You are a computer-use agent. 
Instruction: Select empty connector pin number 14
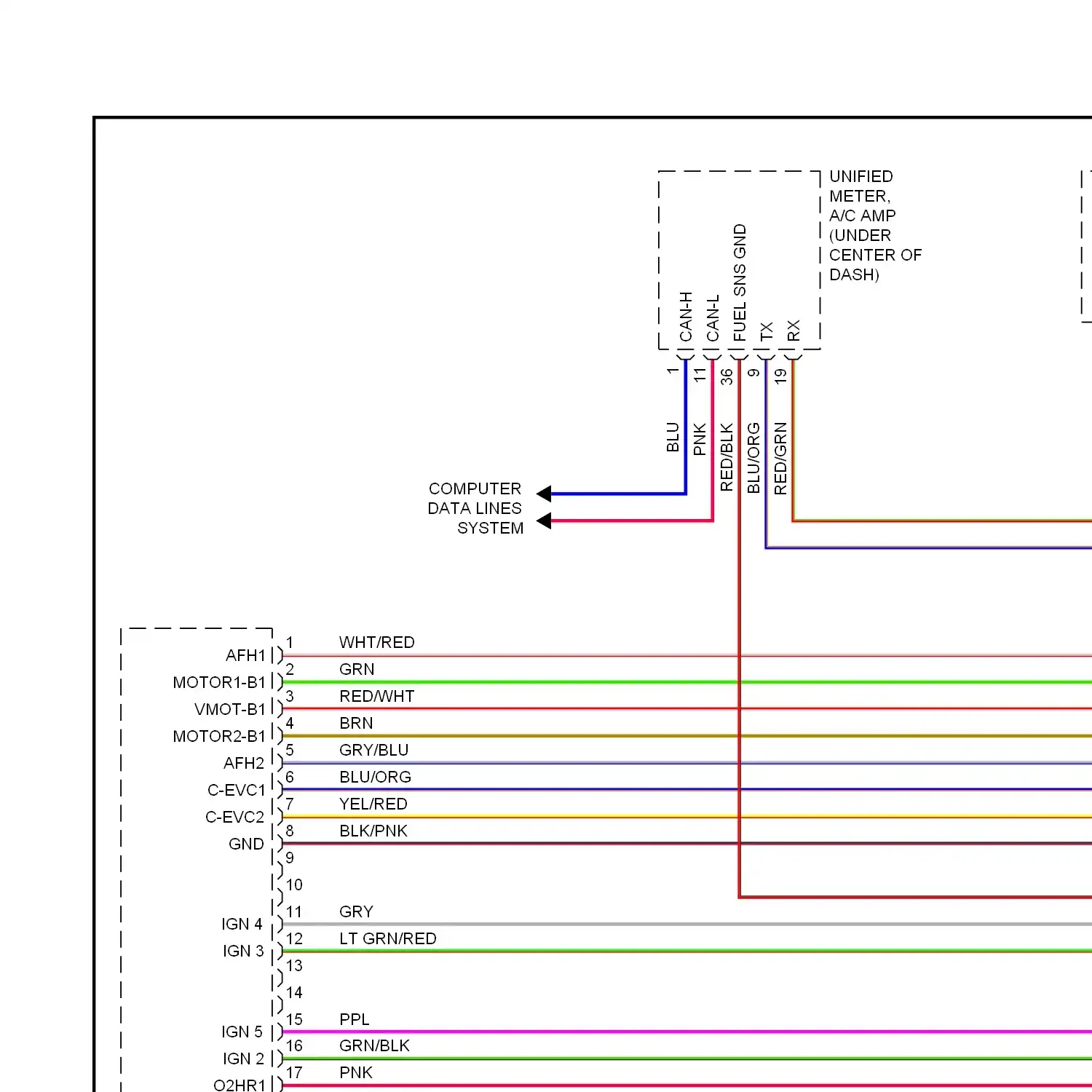pyautogui.click(x=294, y=992)
